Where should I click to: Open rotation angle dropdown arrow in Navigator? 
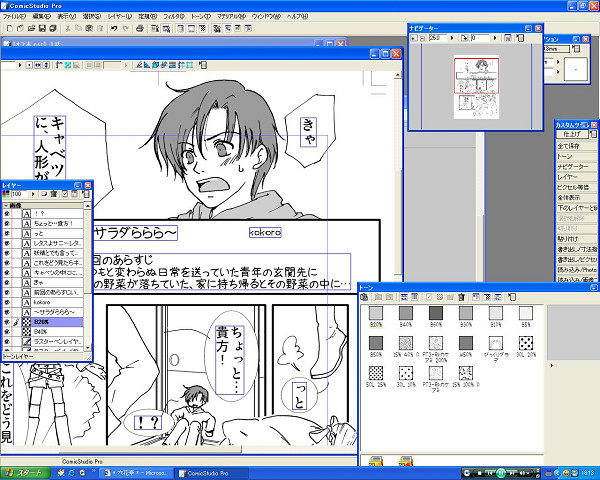494,38
